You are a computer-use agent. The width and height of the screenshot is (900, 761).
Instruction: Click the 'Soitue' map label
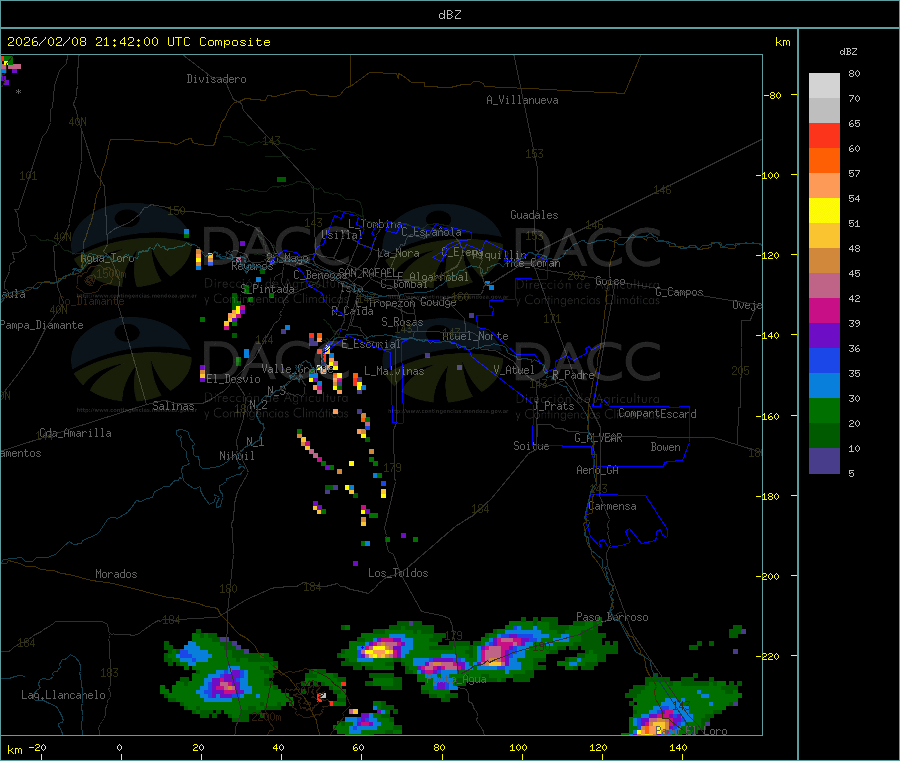pyautogui.click(x=531, y=446)
